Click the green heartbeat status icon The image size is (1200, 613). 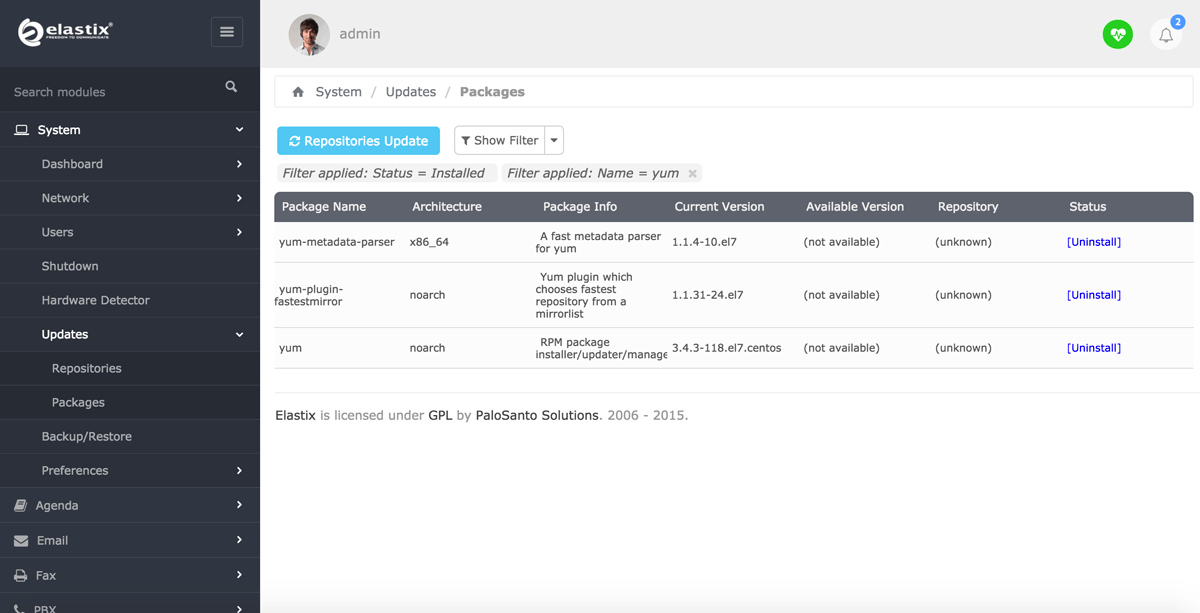tap(1117, 34)
